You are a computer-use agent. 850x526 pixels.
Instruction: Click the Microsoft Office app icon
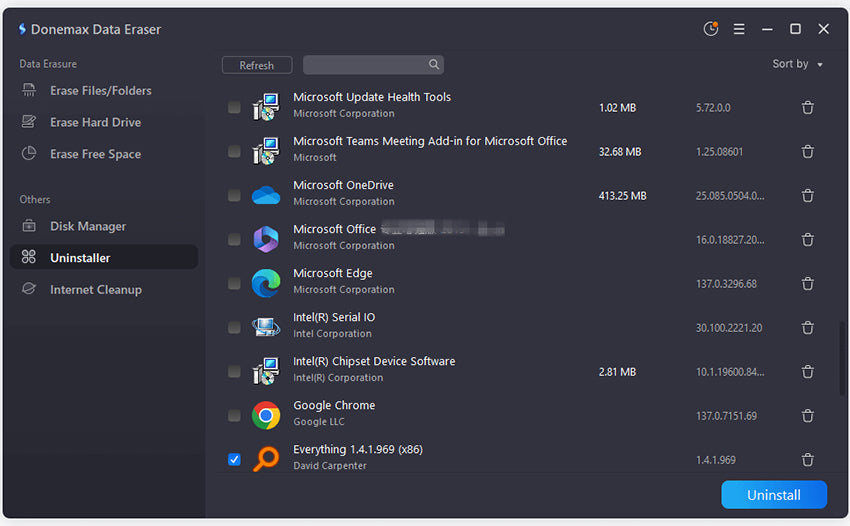[266, 239]
